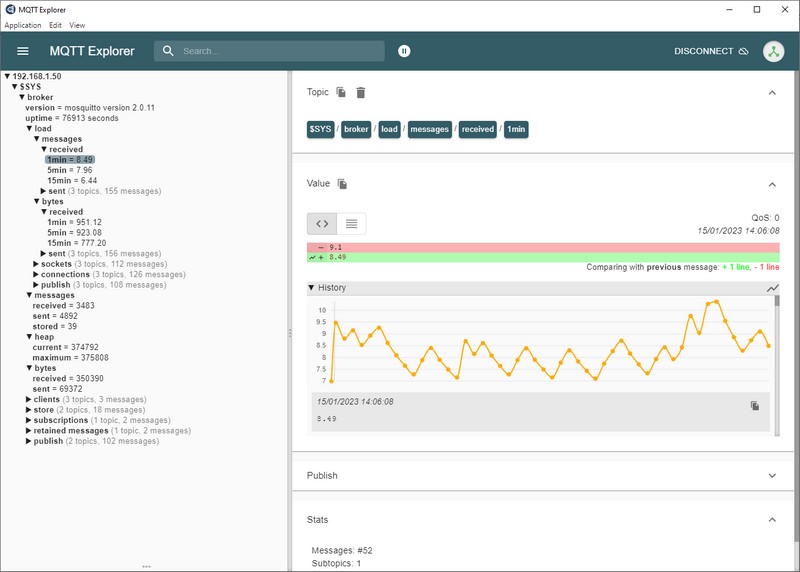Screen dimensions: 800x572
Task: Collapse the load tree node
Action: (x=29, y=129)
